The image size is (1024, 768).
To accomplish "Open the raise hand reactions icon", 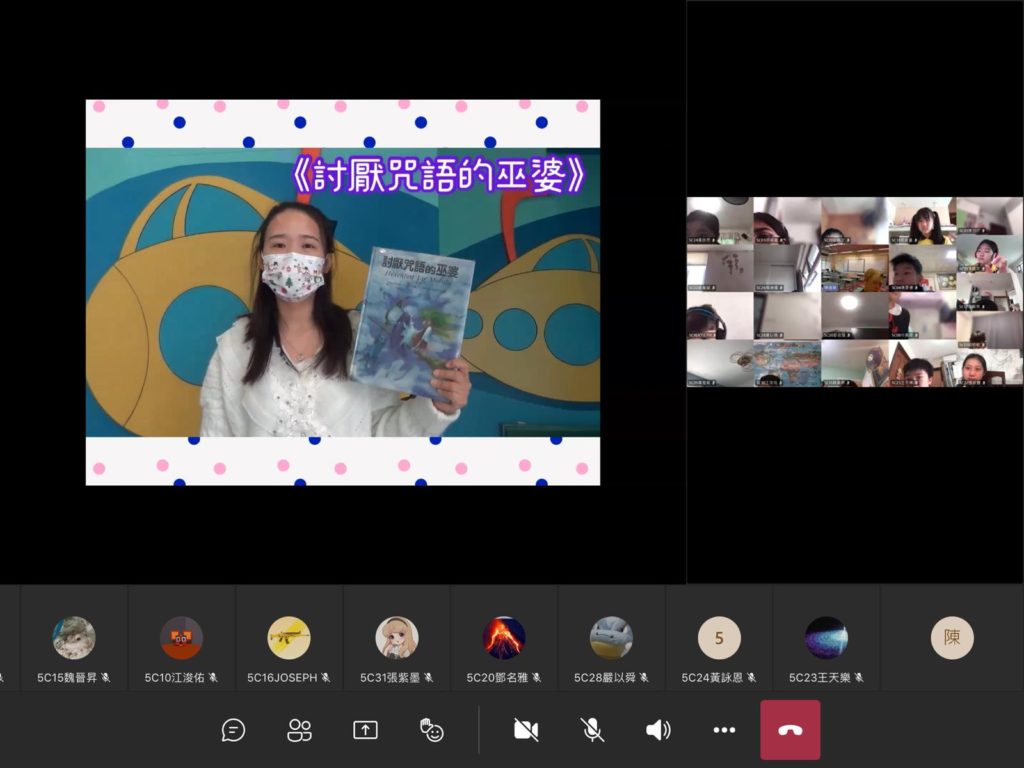I will tap(432, 730).
